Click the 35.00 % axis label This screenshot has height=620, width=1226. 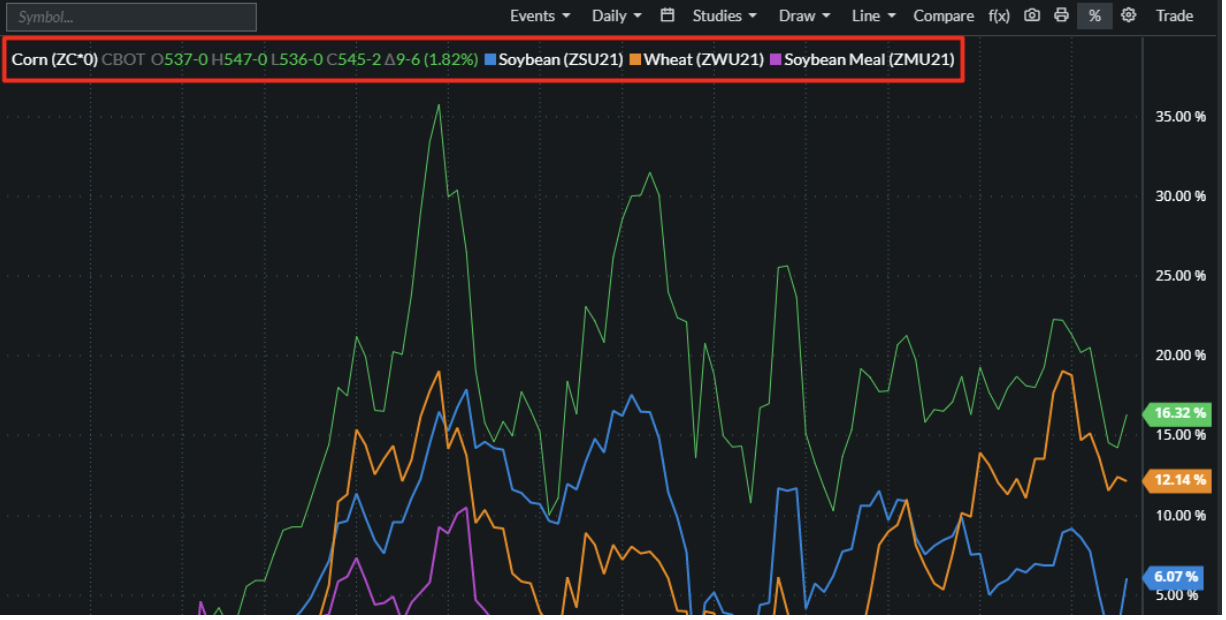pos(1180,116)
